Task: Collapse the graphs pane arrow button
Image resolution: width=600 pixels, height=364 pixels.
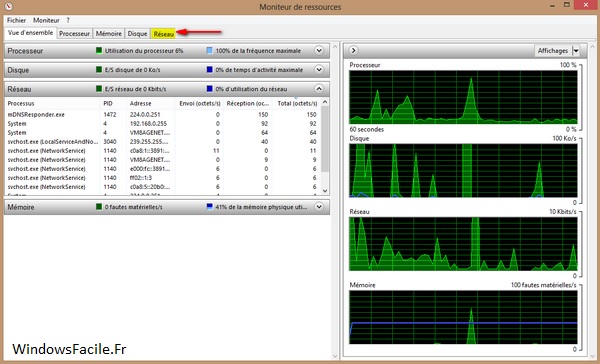Action: point(354,51)
